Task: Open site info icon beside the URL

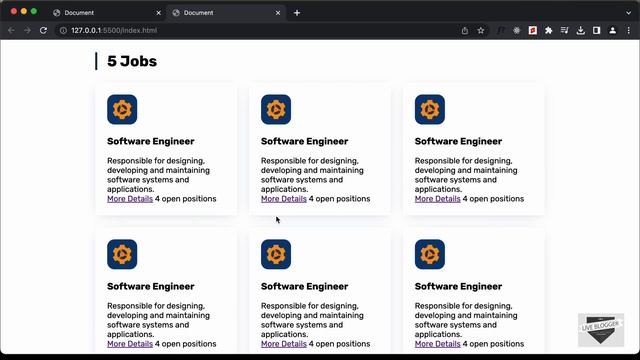Action: tap(63, 31)
